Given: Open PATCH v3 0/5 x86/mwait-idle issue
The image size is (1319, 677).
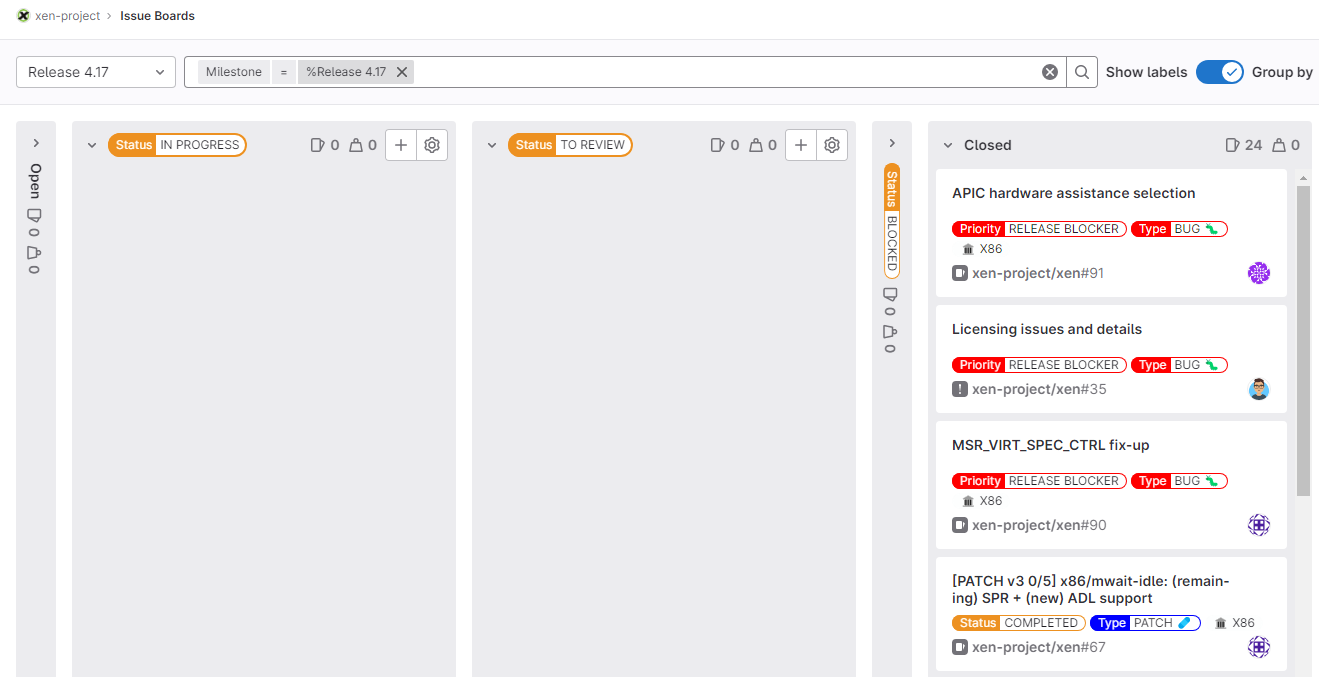Looking at the screenshot, I should 1091,590.
